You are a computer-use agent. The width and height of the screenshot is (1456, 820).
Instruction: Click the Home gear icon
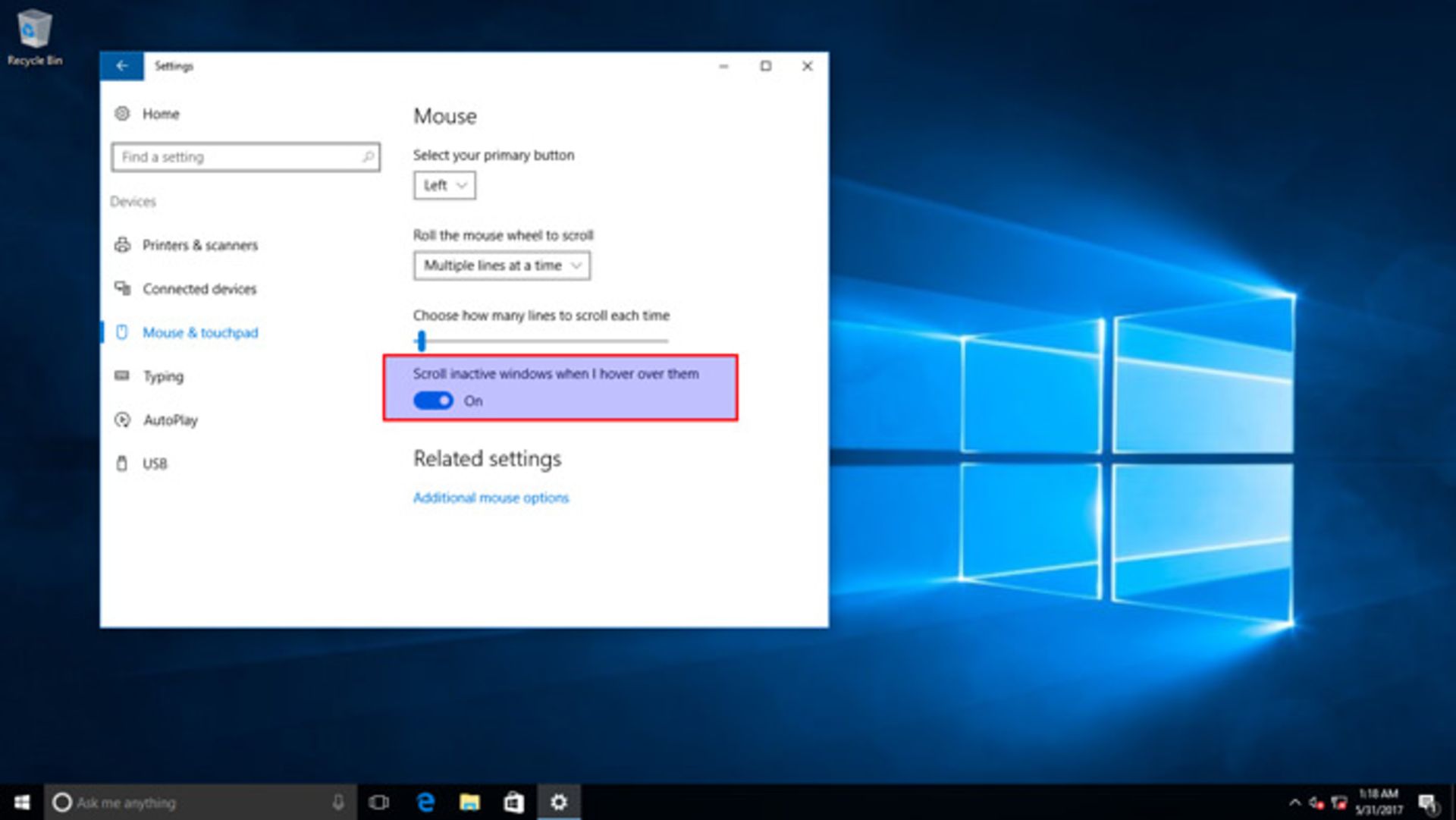[x=122, y=114]
